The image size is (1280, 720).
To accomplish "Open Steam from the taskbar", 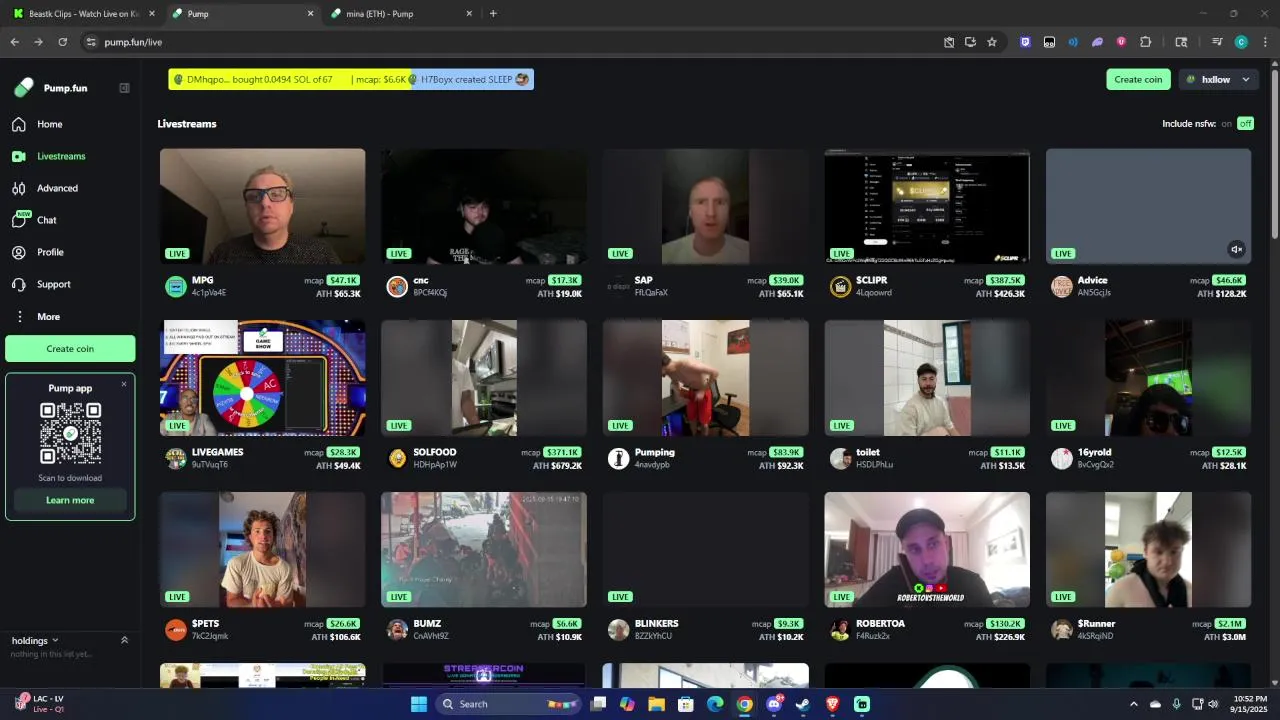I will click(x=802, y=704).
